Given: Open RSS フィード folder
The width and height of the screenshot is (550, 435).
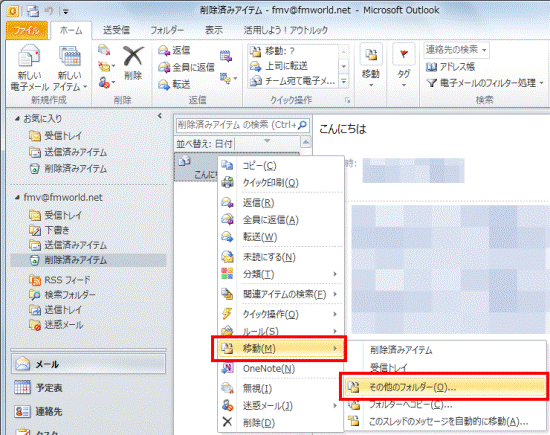Looking at the screenshot, I should (x=60, y=280).
